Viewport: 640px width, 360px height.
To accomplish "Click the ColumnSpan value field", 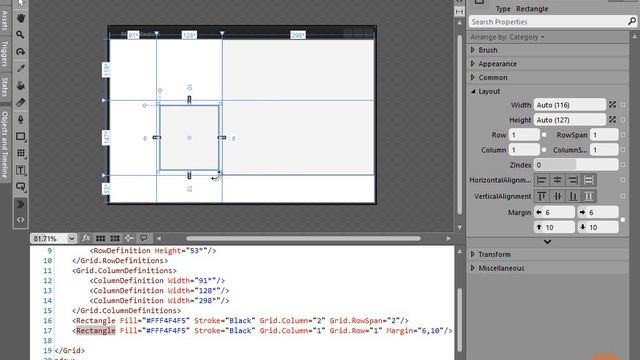I will tap(604, 150).
